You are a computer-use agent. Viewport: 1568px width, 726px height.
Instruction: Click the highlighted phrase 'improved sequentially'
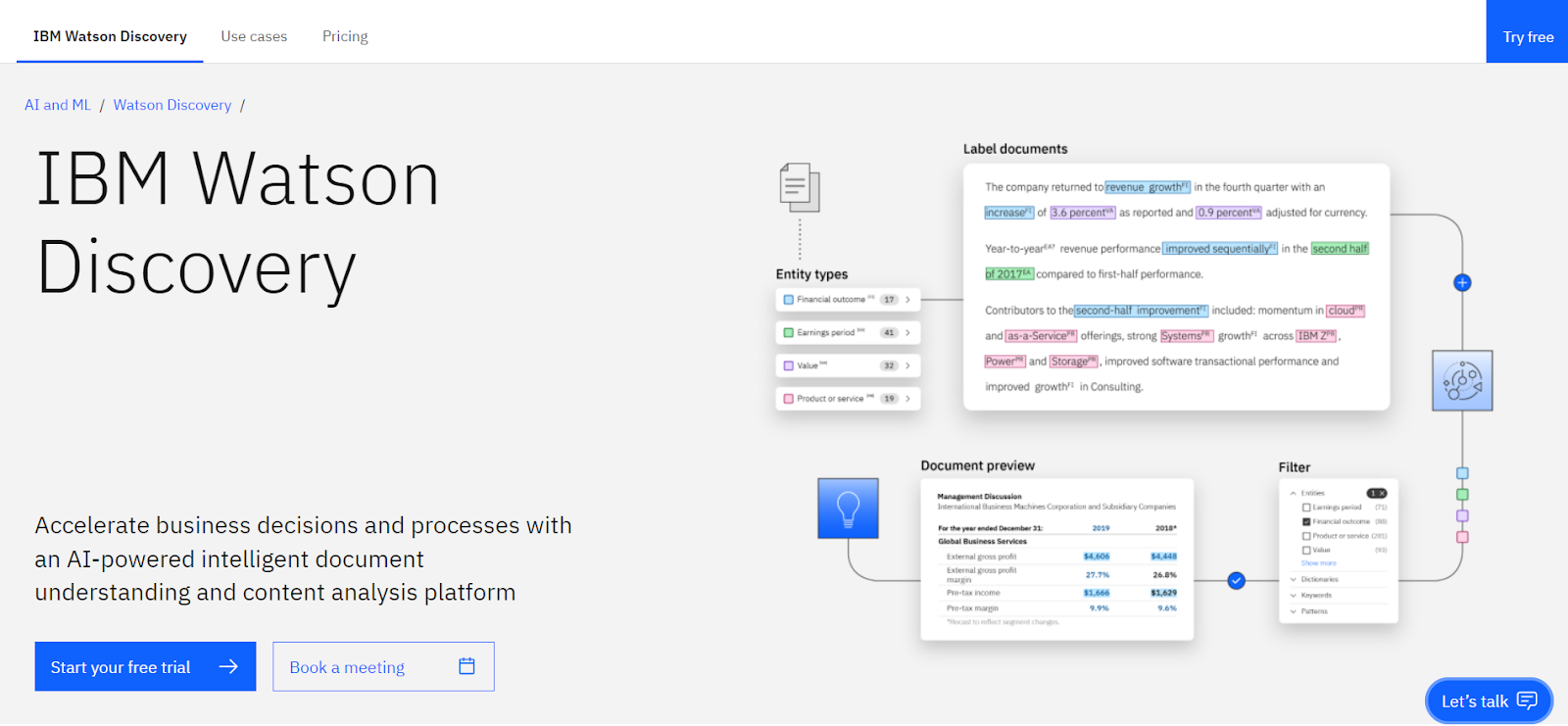1220,249
